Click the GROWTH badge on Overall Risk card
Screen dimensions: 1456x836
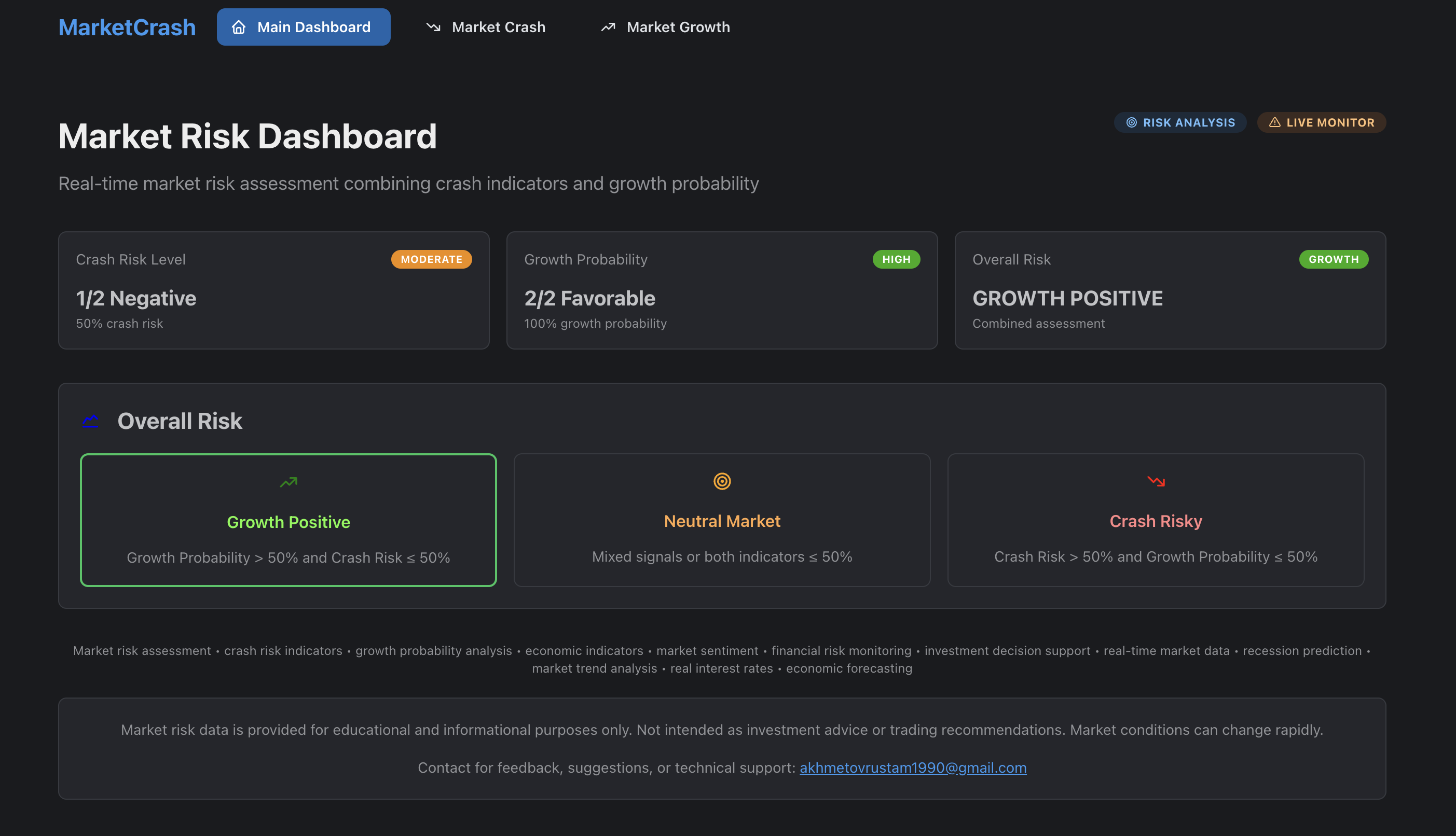coord(1334,259)
